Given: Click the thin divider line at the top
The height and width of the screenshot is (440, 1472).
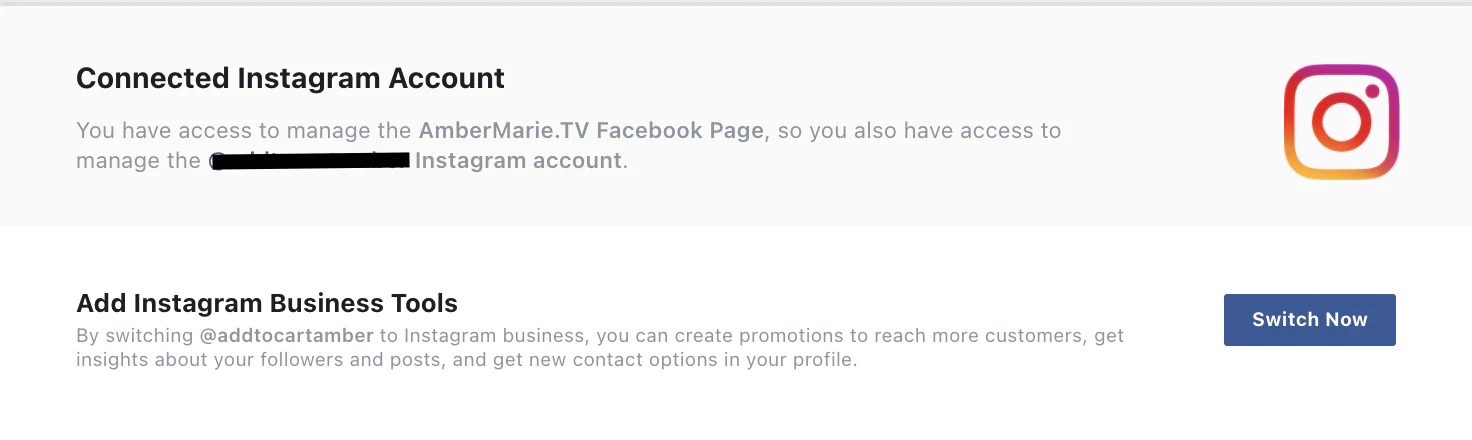Looking at the screenshot, I should click(736, 3).
